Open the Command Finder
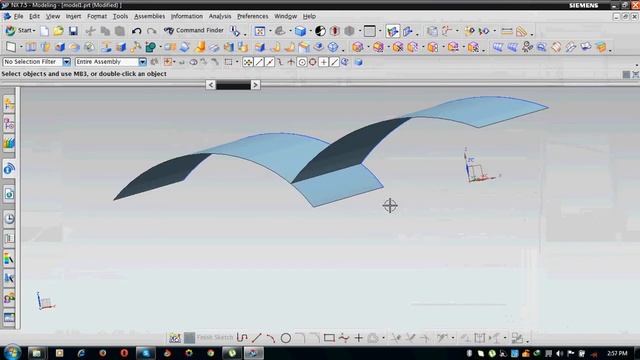 click(x=194, y=31)
